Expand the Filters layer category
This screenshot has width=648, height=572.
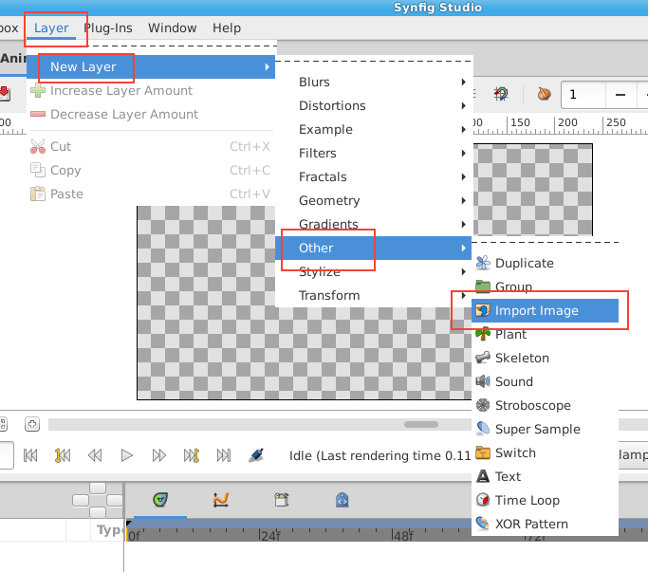tap(373, 153)
